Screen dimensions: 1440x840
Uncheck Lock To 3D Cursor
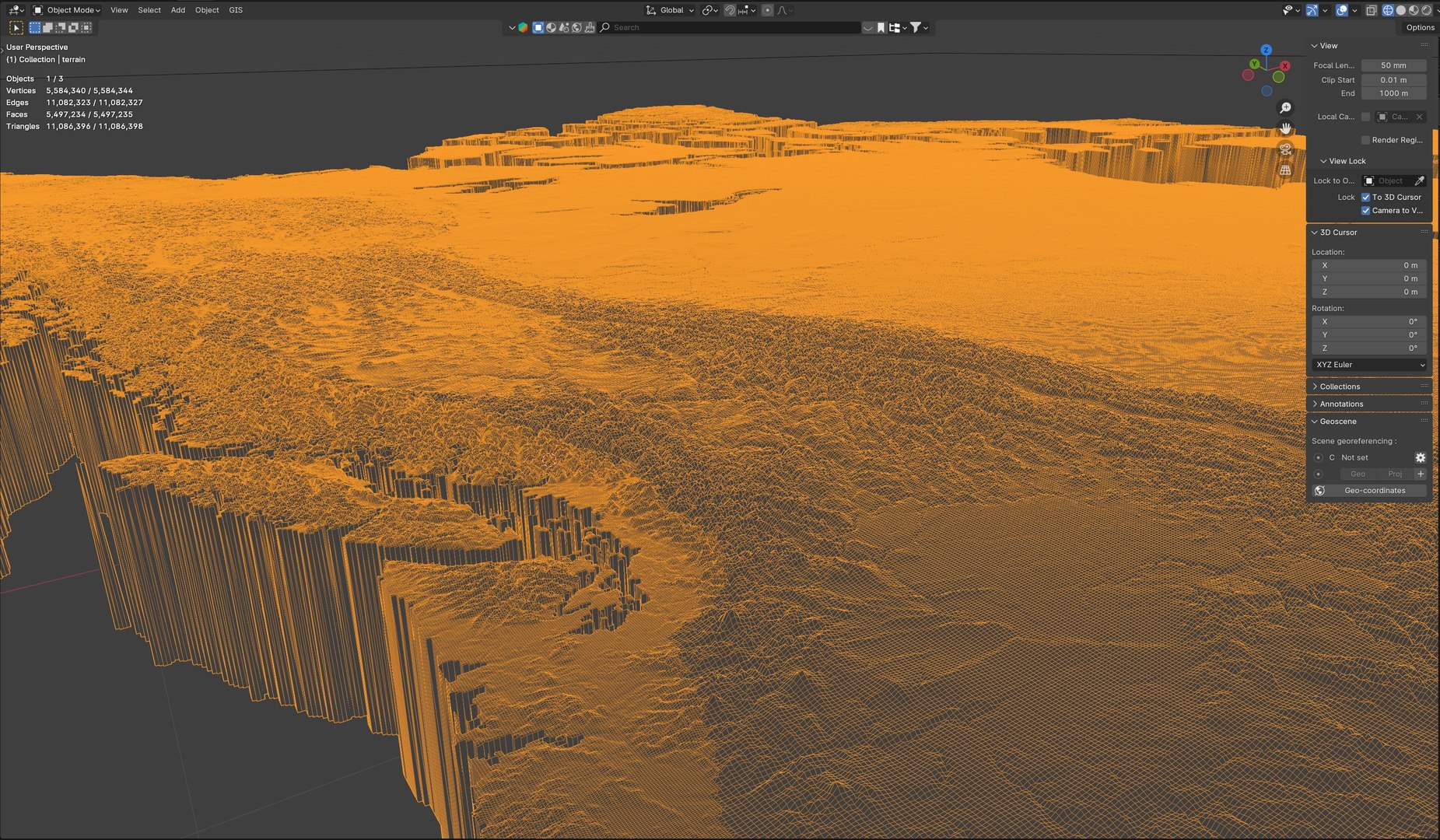coord(1365,198)
